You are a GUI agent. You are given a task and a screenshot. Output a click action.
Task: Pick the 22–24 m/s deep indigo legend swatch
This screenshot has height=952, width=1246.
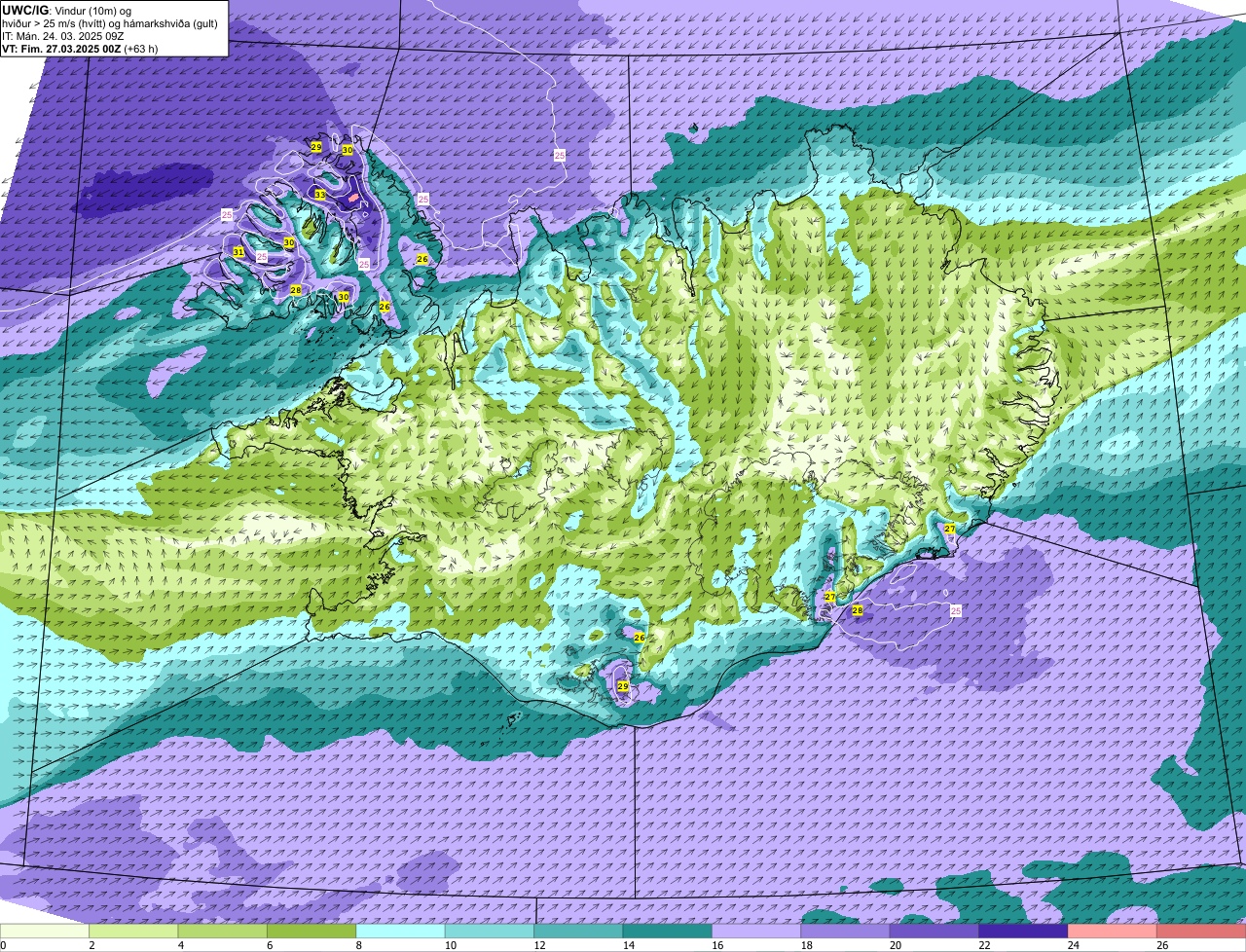[x=1023, y=931]
